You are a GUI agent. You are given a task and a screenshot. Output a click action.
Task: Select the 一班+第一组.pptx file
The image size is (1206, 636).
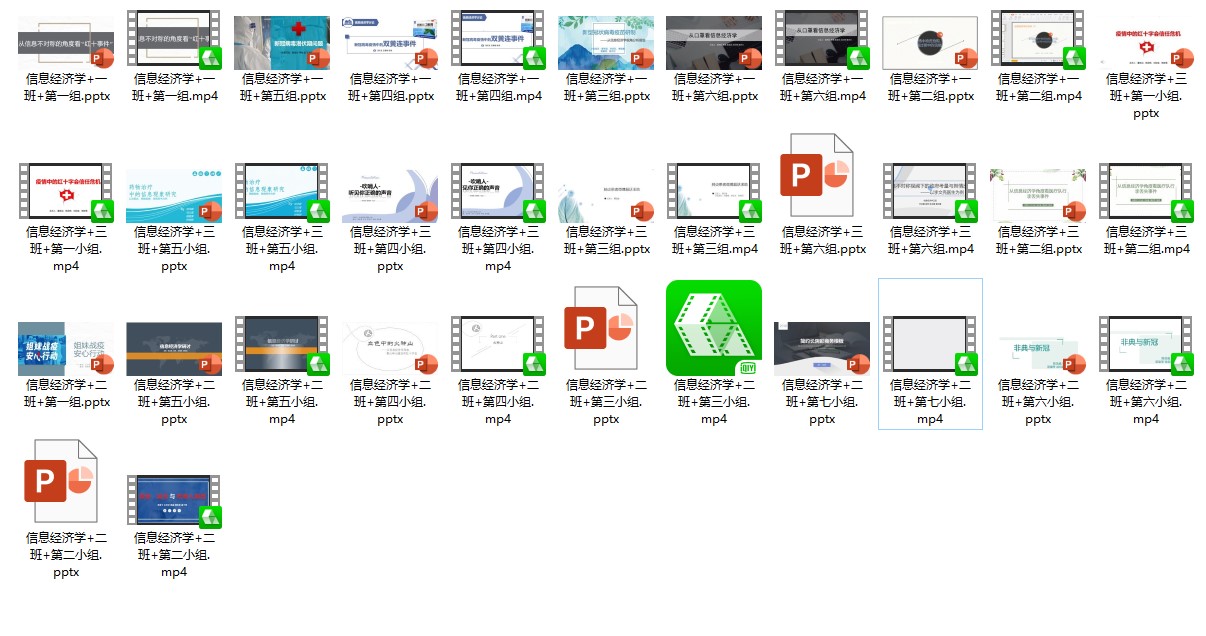(66, 43)
